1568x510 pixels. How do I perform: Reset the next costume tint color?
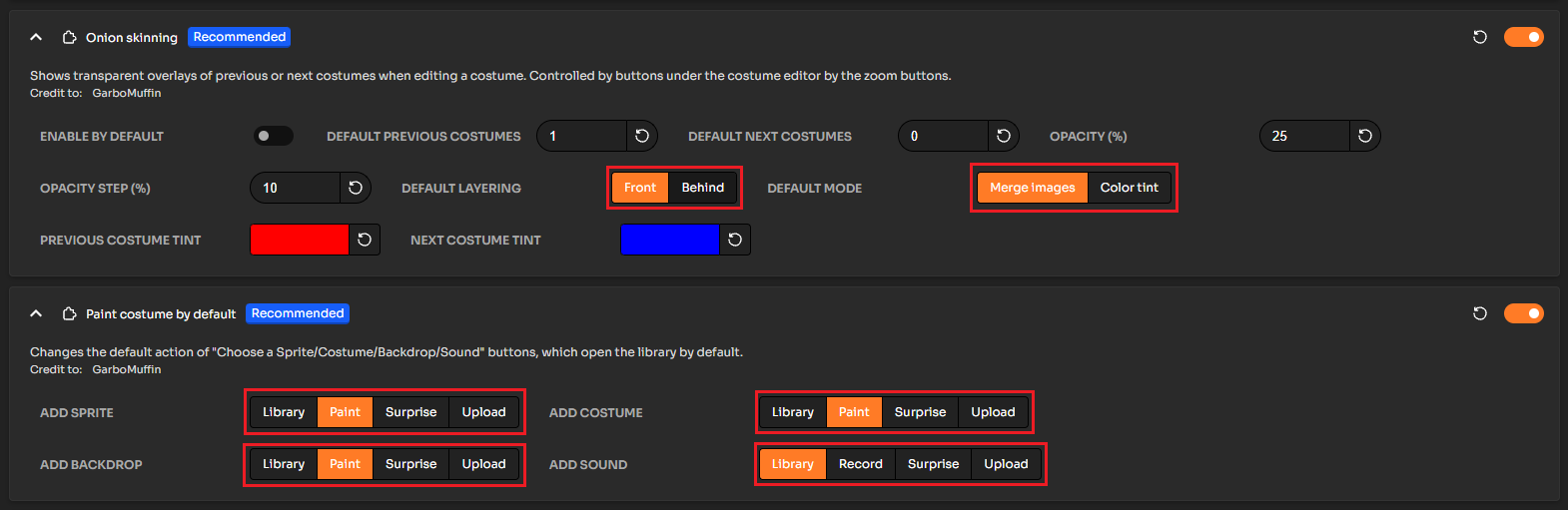pyautogui.click(x=735, y=240)
